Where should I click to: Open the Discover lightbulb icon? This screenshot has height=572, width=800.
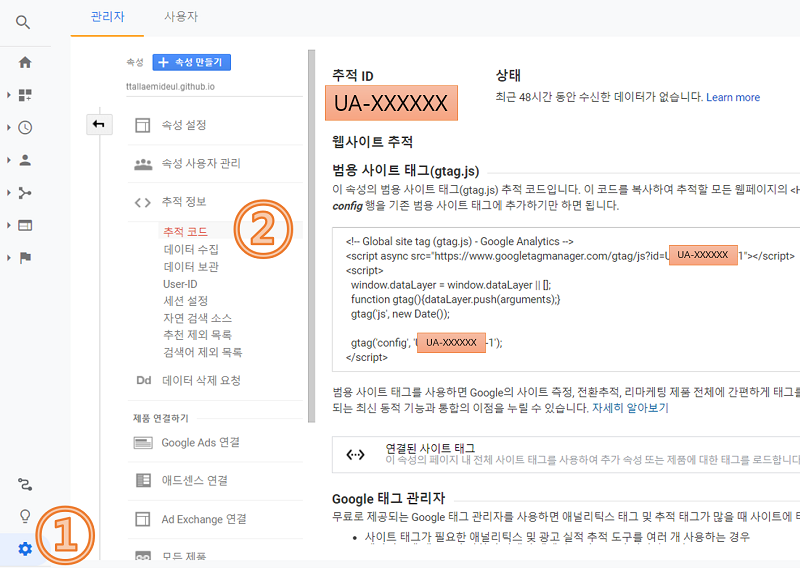[x=25, y=516]
